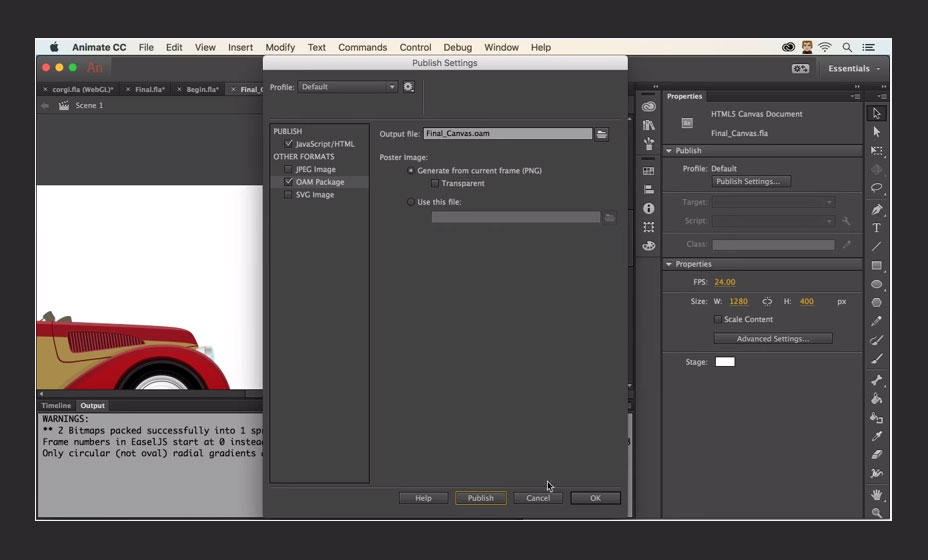
Task: Open macOS Spotlight search icon
Action: coord(847,47)
